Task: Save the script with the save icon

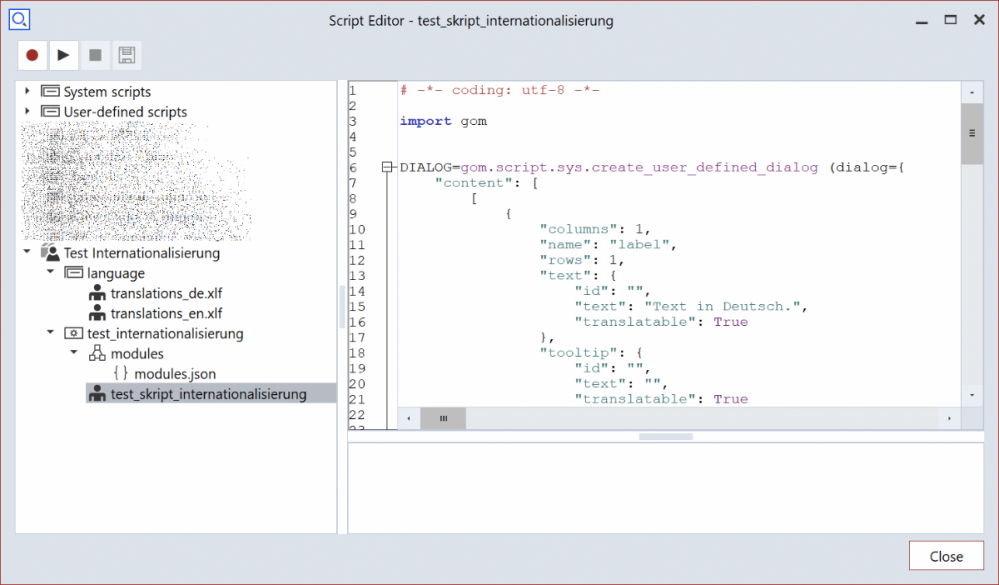Action: pyautogui.click(x=127, y=55)
